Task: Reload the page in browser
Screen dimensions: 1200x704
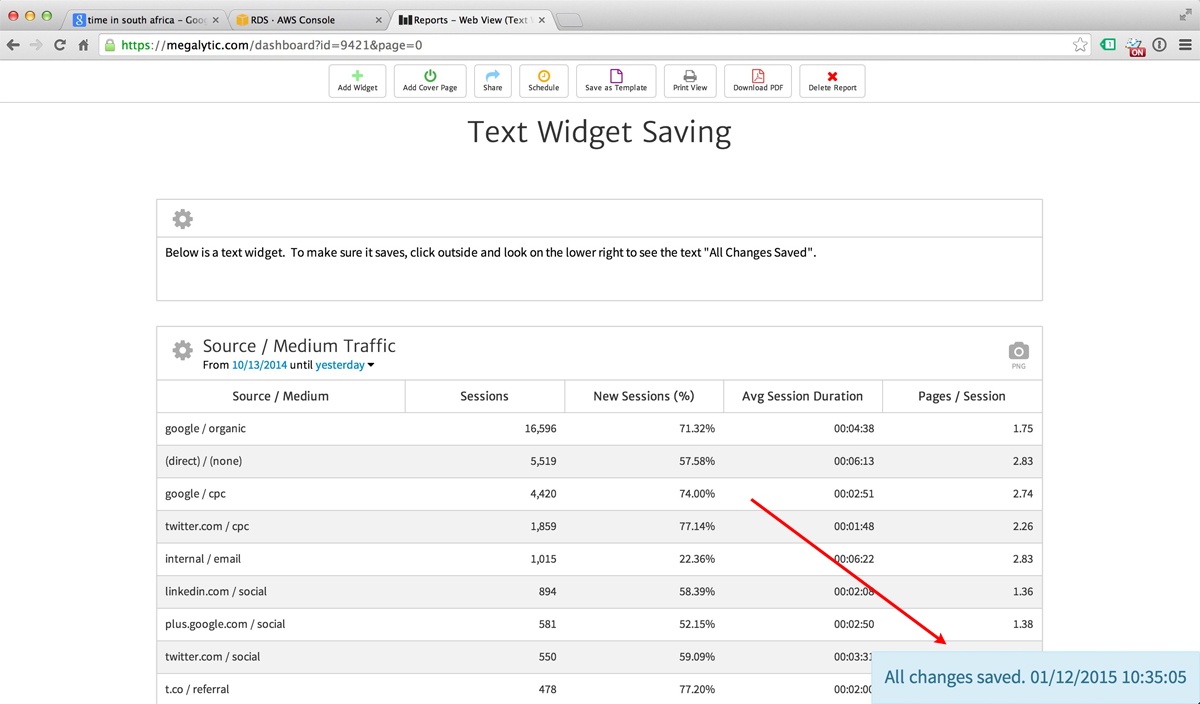Action: (x=60, y=45)
